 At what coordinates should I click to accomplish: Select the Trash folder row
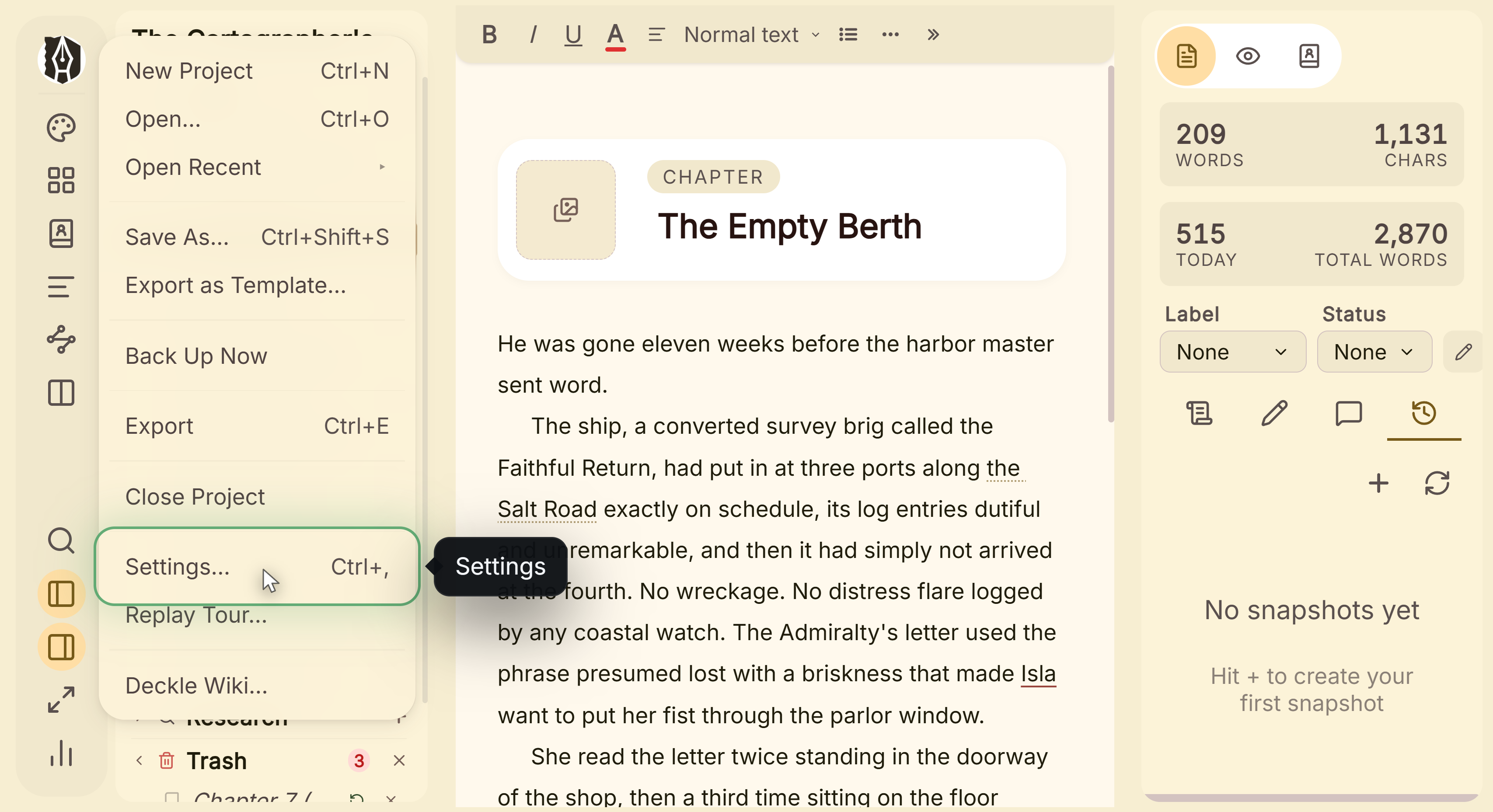(269, 760)
